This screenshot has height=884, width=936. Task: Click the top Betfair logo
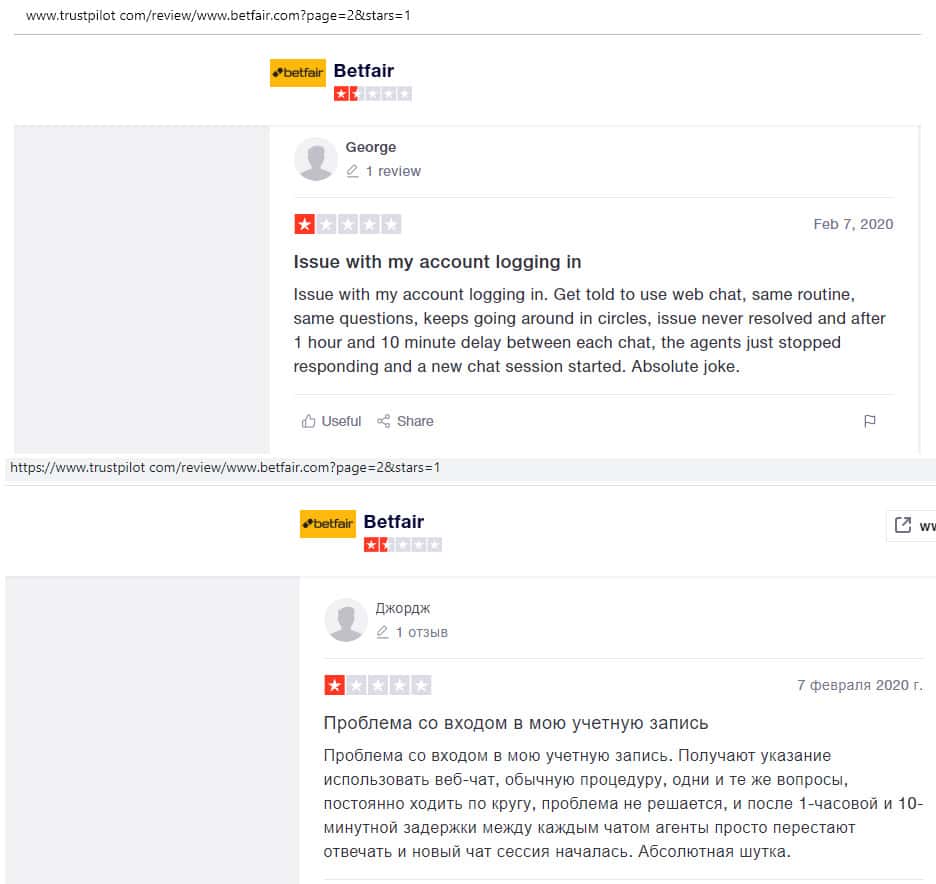[x=298, y=73]
